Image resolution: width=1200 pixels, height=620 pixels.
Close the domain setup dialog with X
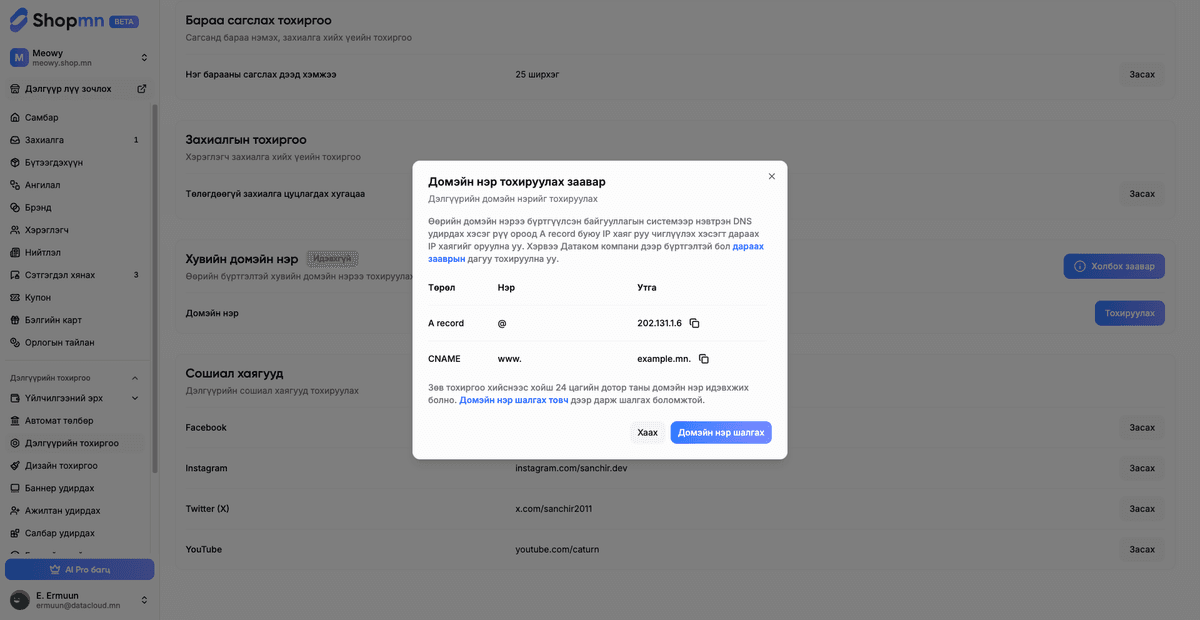(771, 176)
